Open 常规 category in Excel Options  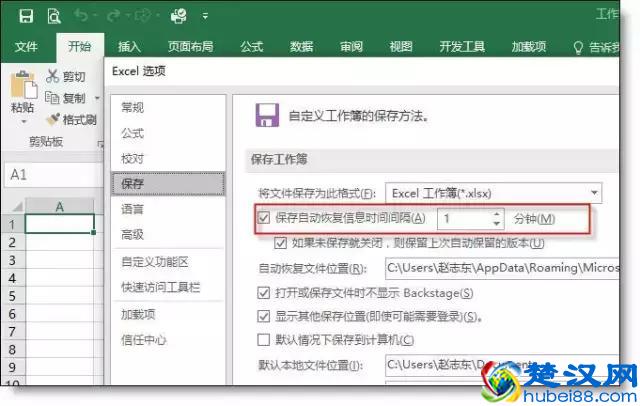pyautogui.click(x=168, y=108)
